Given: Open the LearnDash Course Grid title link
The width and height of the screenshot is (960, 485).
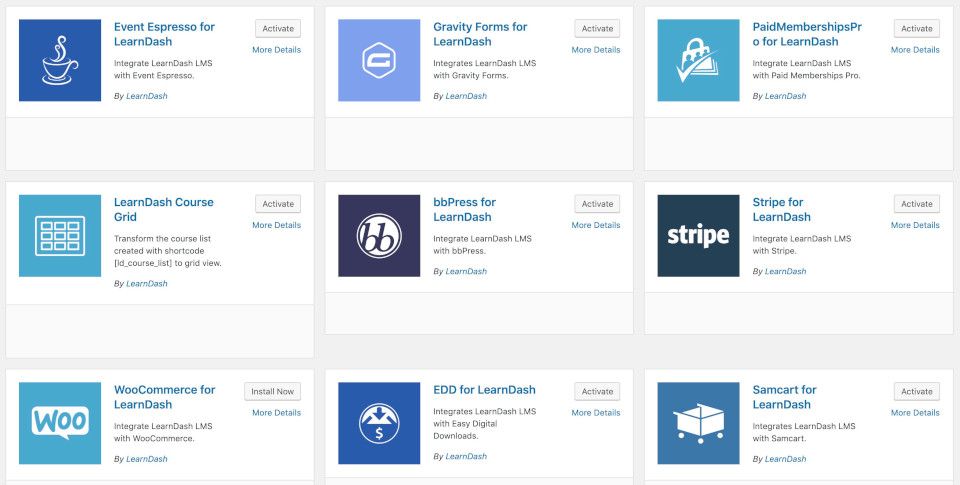Looking at the screenshot, I should (163, 209).
